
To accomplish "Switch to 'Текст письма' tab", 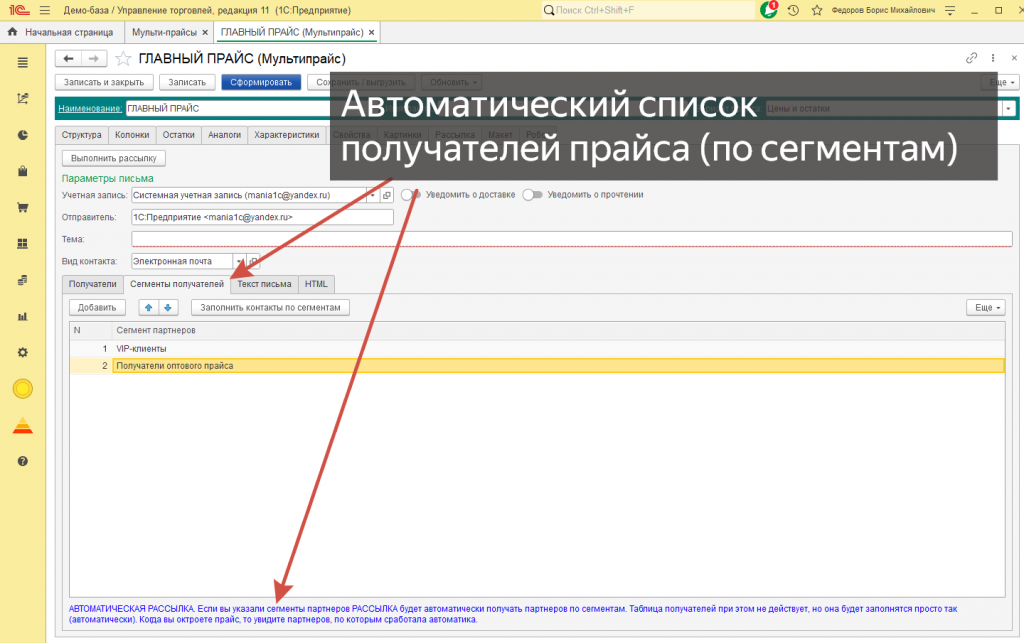I will pyautogui.click(x=264, y=284).
